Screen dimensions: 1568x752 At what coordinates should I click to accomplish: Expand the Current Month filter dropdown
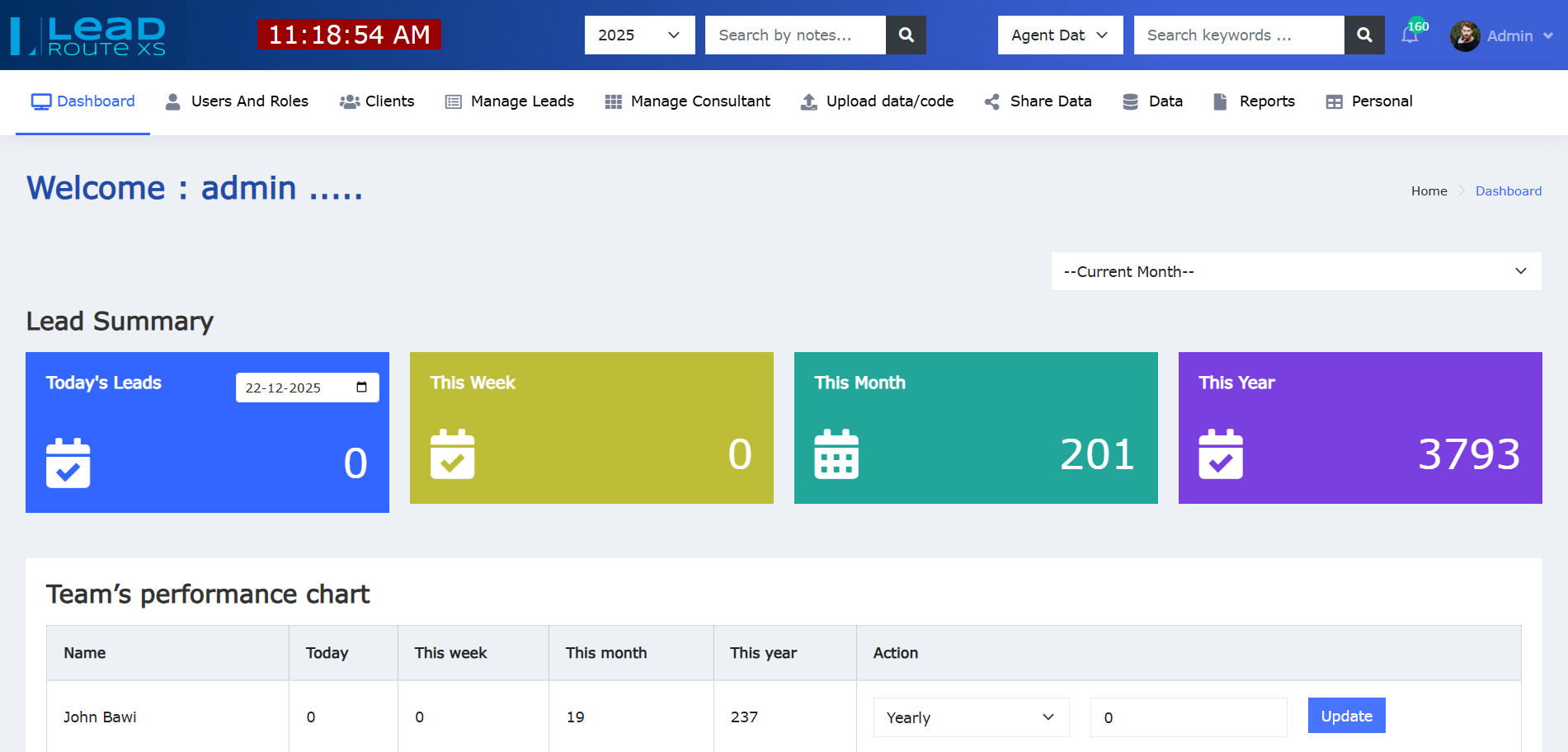pyautogui.click(x=1295, y=271)
